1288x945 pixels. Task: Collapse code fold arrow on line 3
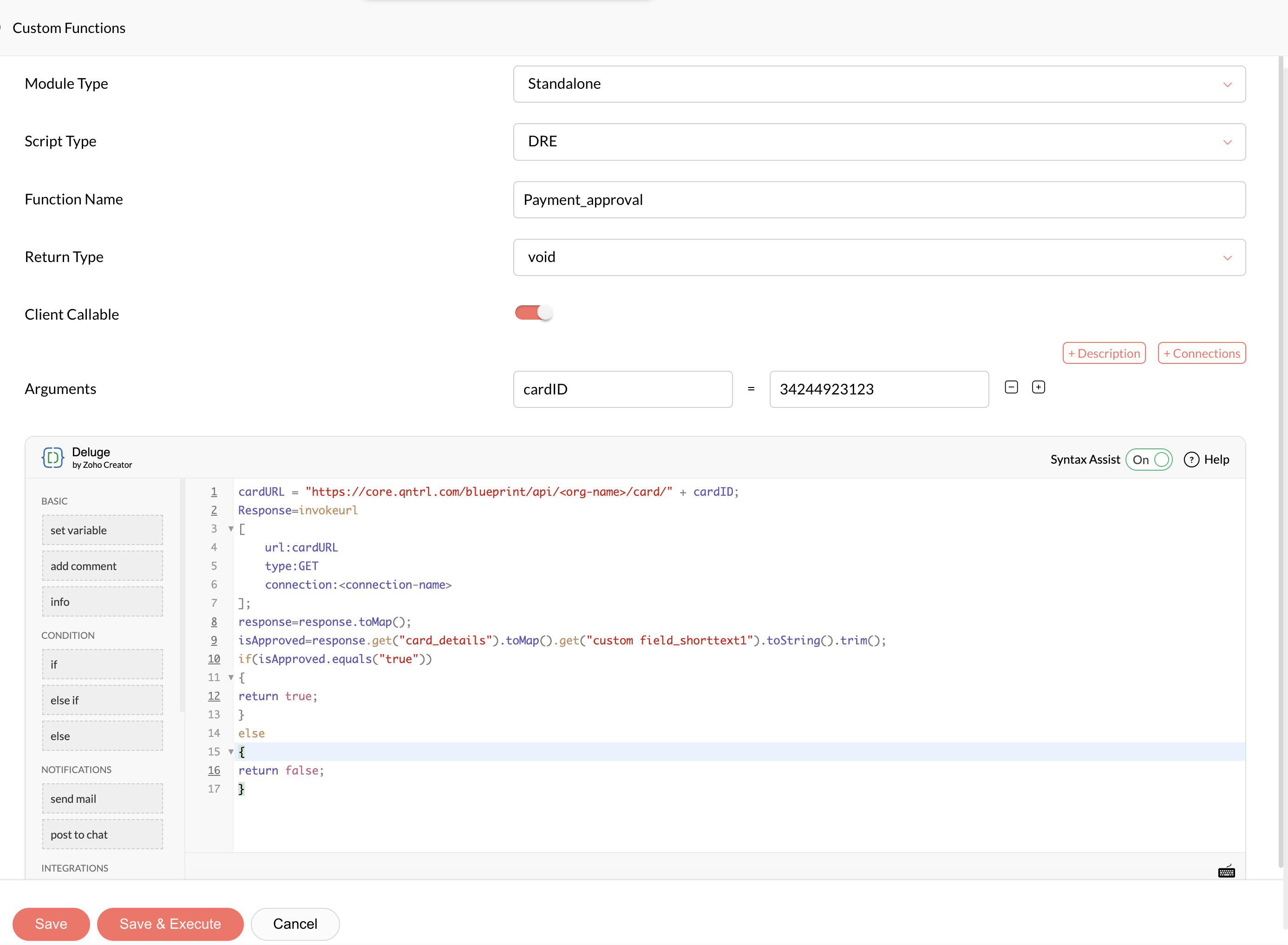tap(231, 529)
